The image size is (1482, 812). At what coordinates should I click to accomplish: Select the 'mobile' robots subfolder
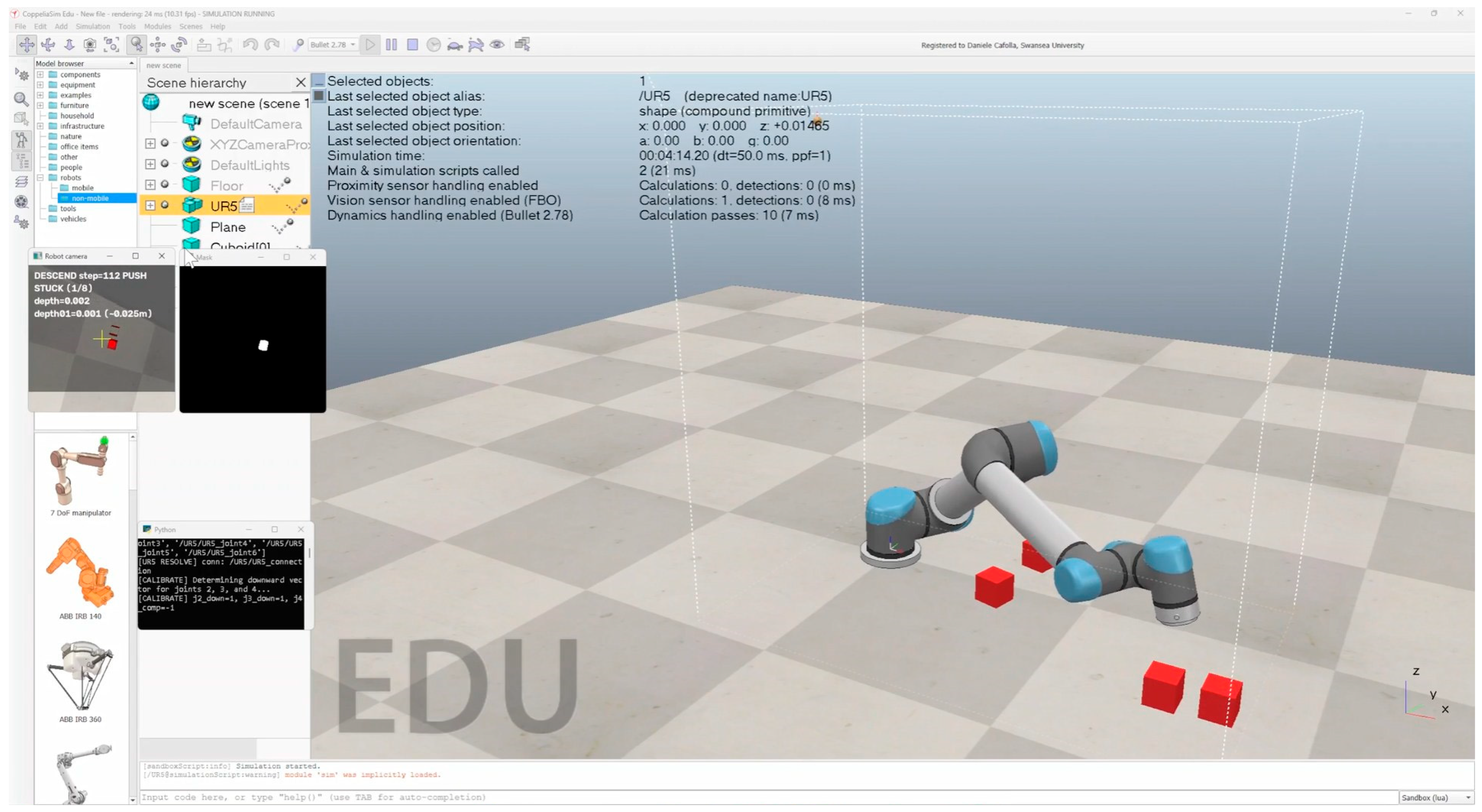coord(82,188)
